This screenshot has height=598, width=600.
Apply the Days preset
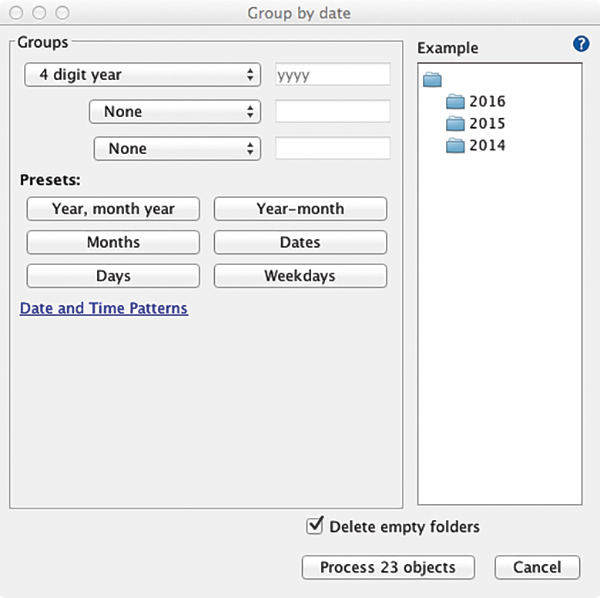point(113,275)
